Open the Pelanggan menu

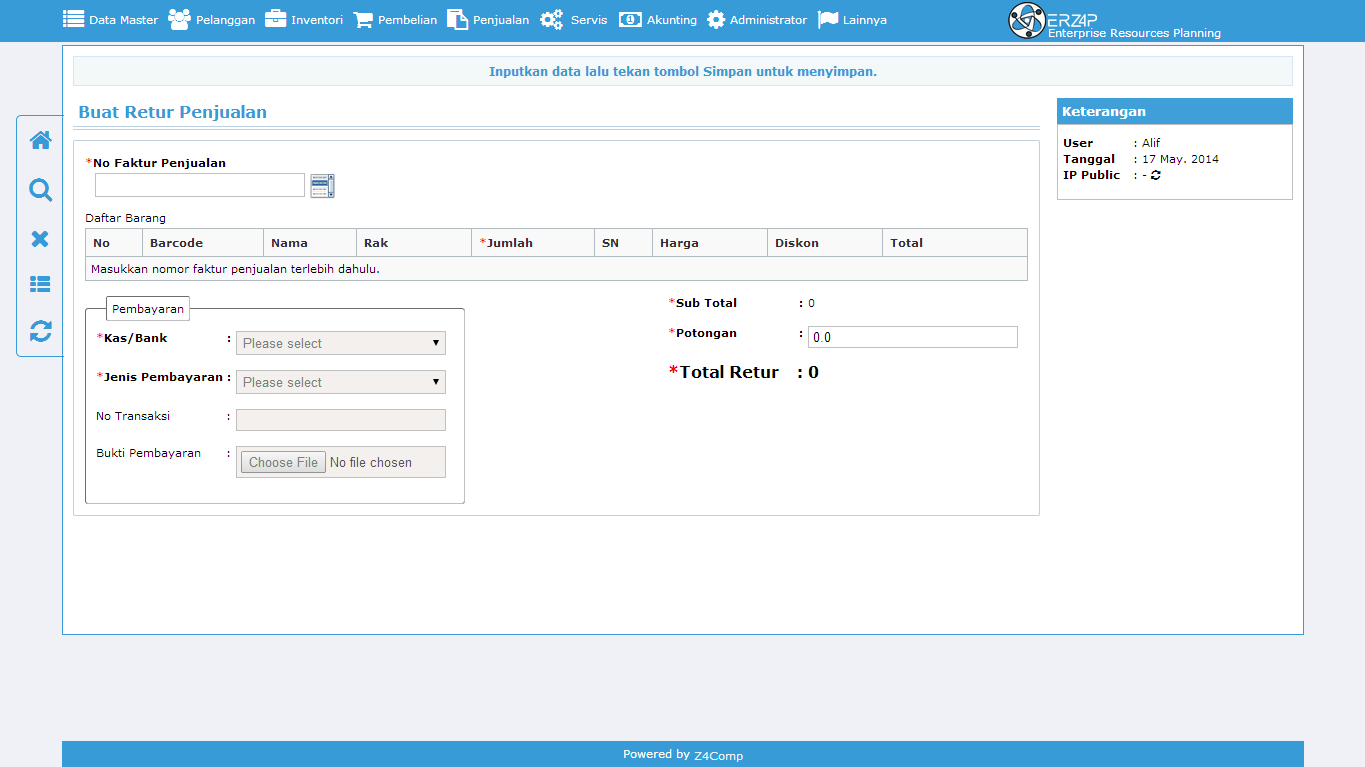coord(212,19)
